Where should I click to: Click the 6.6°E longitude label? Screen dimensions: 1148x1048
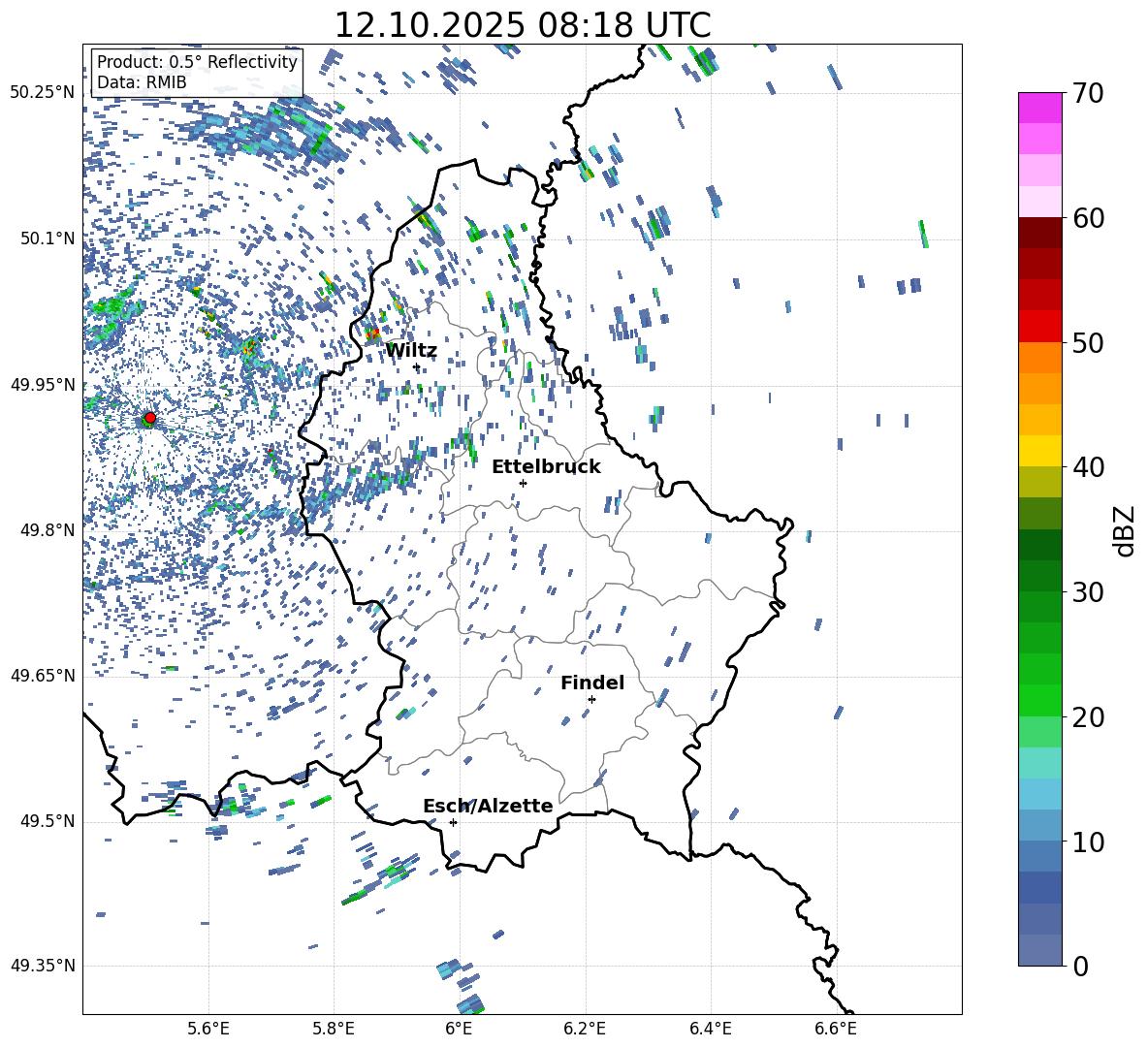pyautogui.click(x=836, y=1029)
